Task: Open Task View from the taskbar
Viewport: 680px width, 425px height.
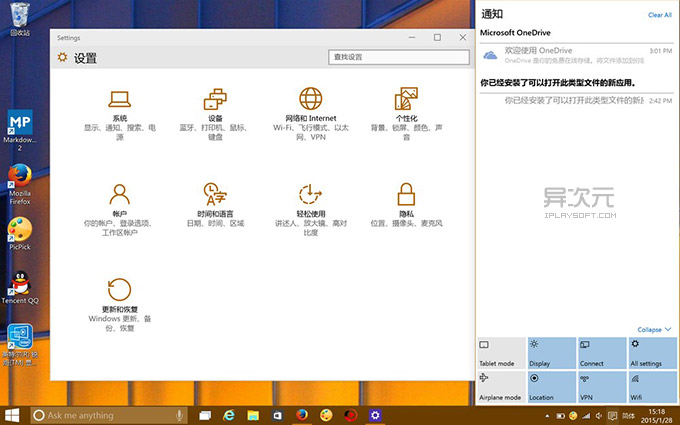Action: point(205,415)
